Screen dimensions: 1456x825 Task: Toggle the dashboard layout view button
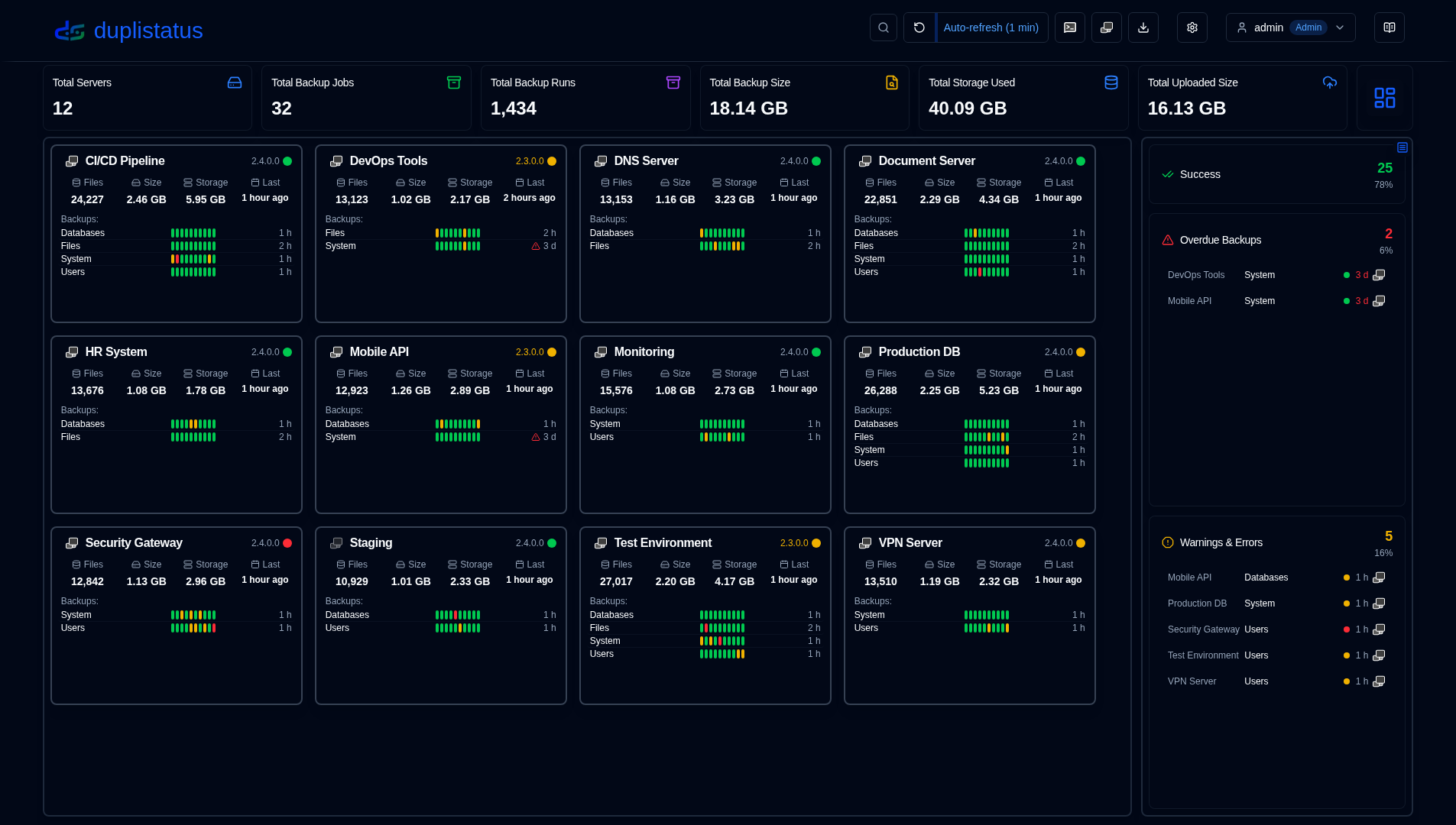(1384, 98)
